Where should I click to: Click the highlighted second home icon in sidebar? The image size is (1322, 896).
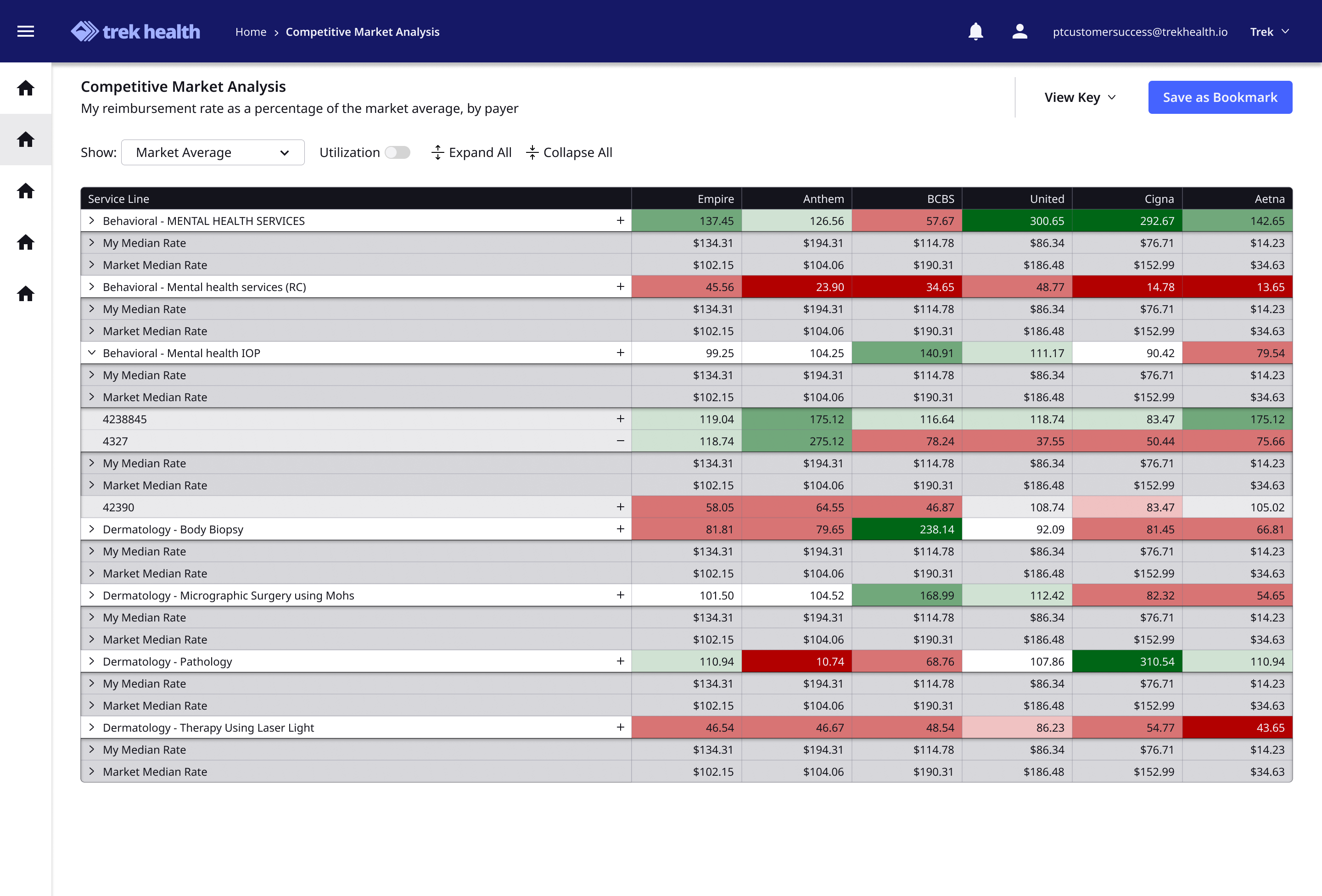[26, 140]
